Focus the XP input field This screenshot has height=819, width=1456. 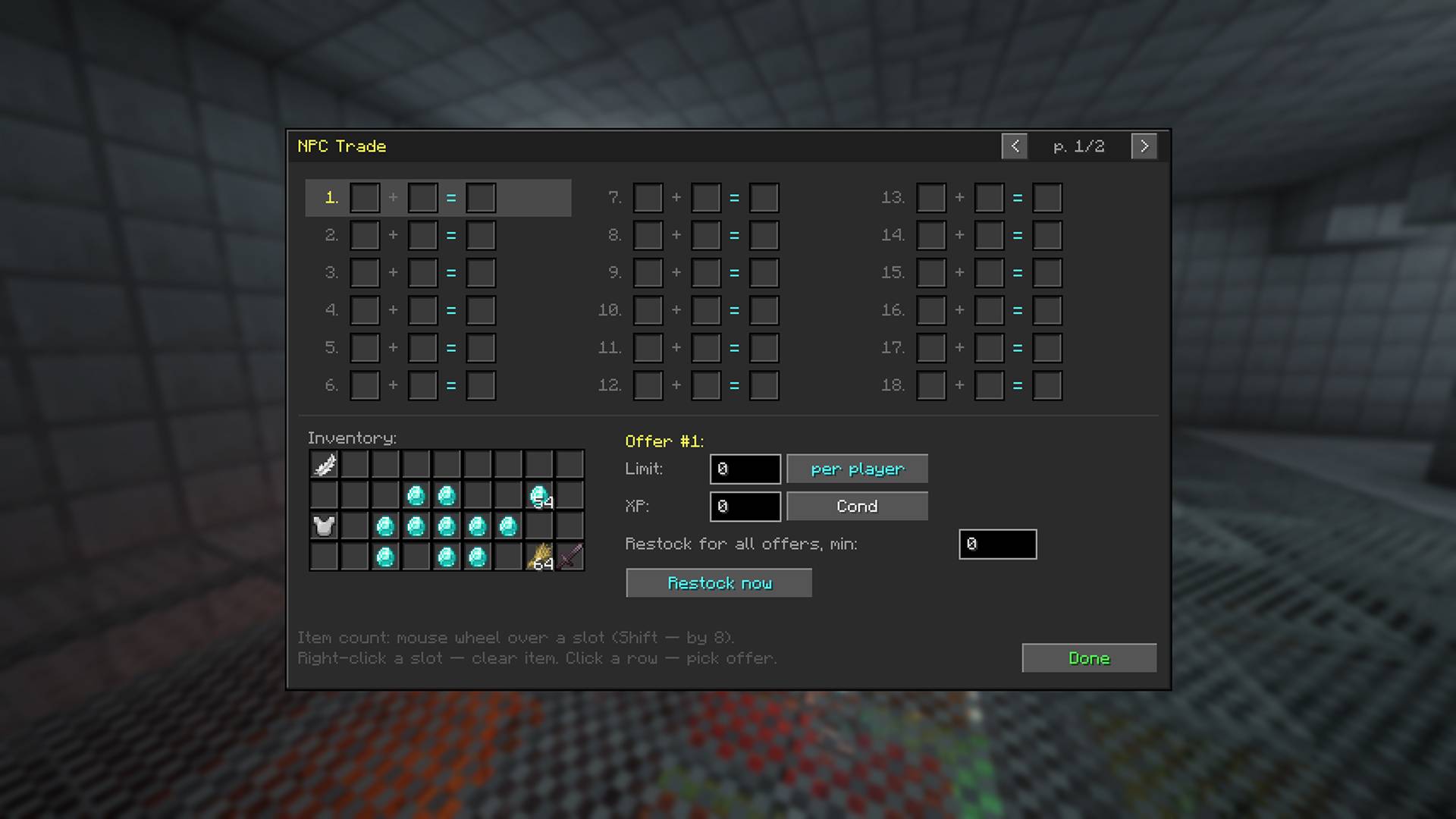745,506
